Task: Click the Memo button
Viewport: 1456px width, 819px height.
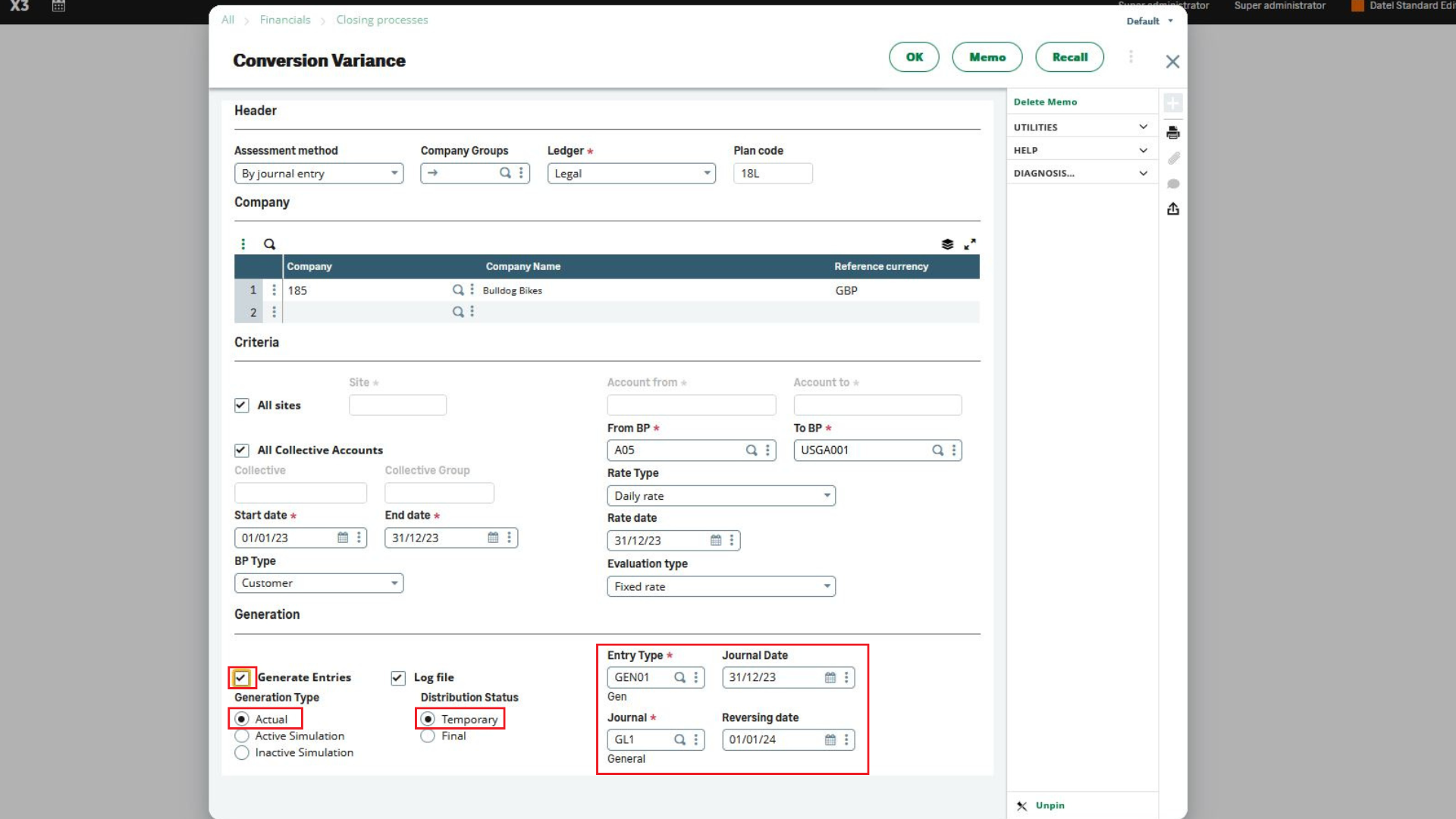Action: point(987,57)
